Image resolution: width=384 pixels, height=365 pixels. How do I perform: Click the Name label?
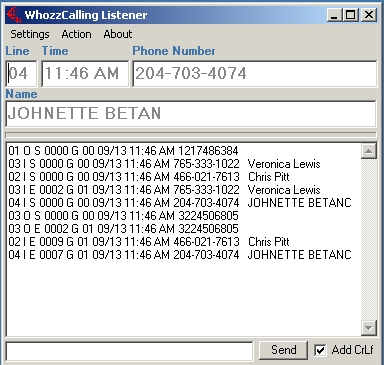pyautogui.click(x=21, y=94)
